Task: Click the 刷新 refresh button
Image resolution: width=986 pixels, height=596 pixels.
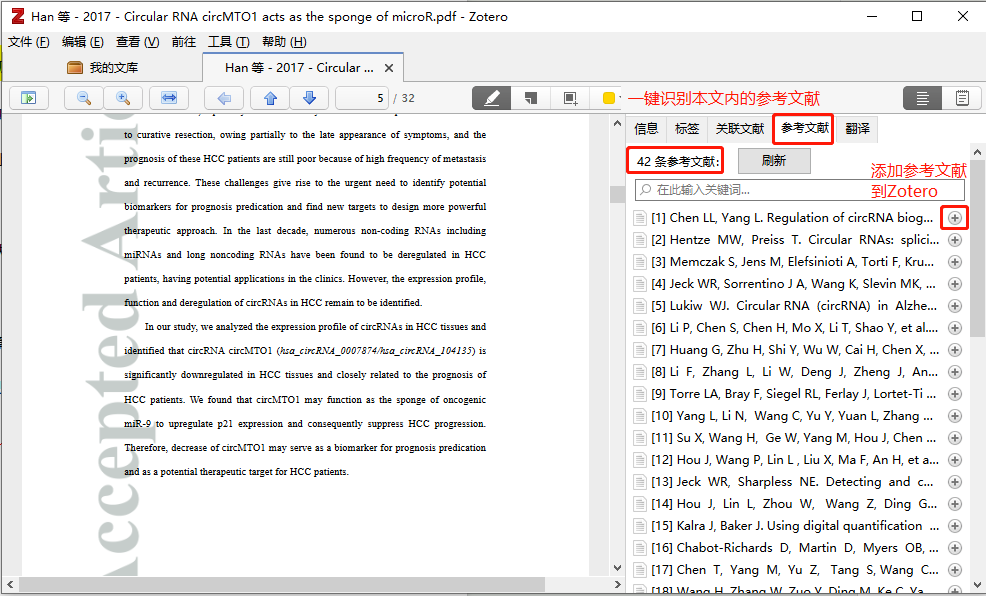Action: point(774,161)
